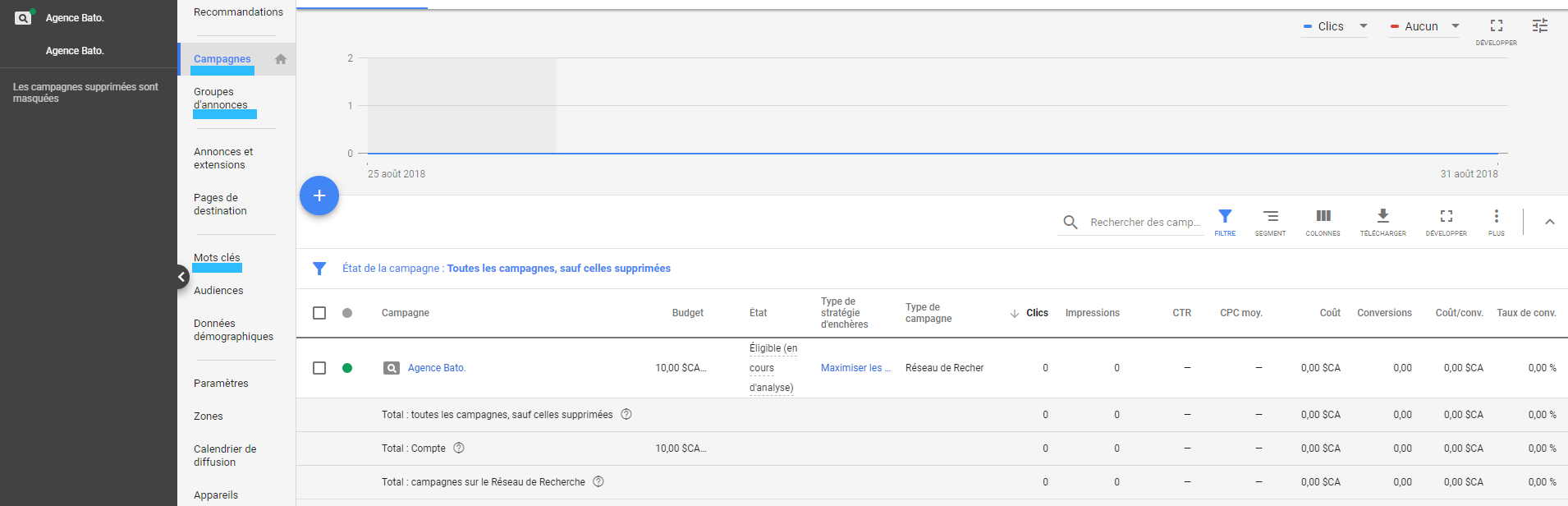
Task: Click the search campaign type icon for Agence Bato.
Action: click(x=392, y=368)
